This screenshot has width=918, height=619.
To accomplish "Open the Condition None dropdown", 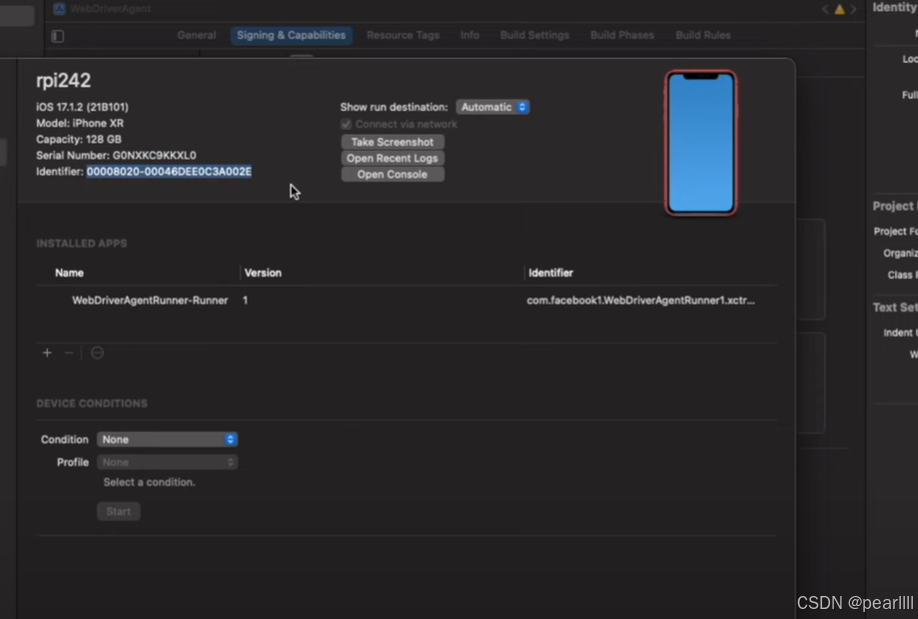I will point(167,439).
